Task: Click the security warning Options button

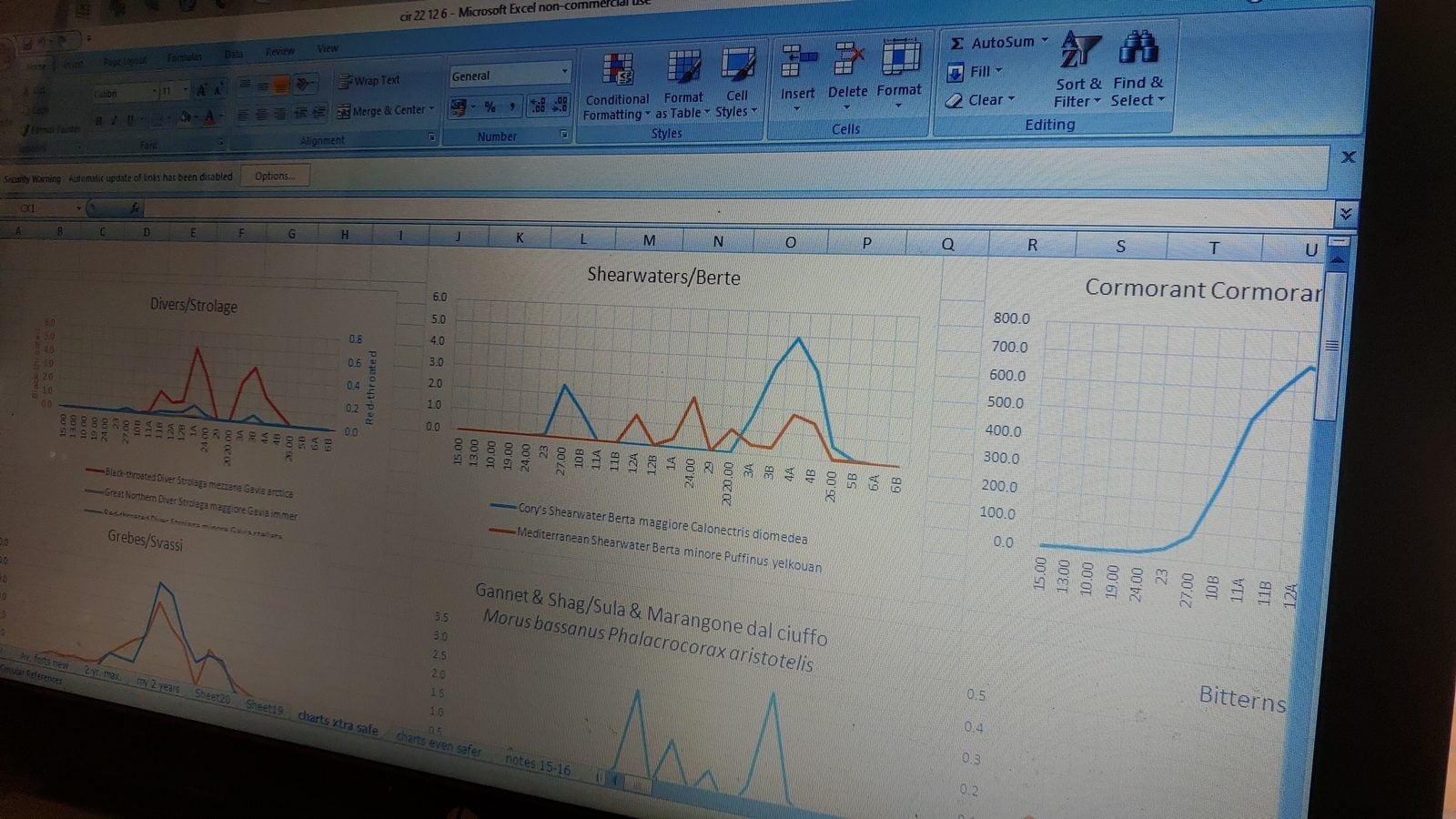Action: pyautogui.click(x=275, y=176)
